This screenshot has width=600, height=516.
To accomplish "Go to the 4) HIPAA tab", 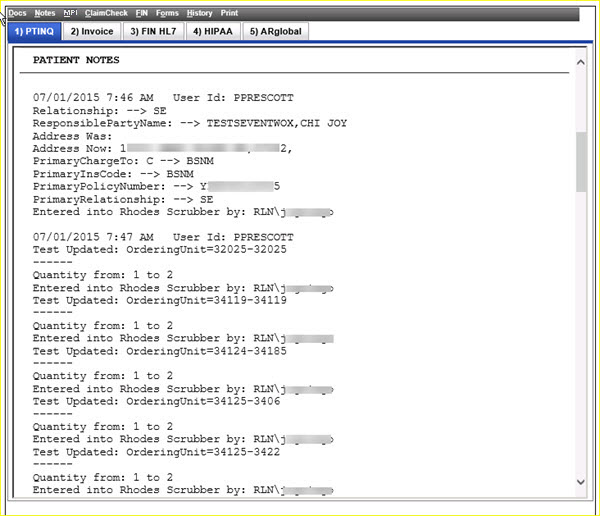I will [x=212, y=31].
